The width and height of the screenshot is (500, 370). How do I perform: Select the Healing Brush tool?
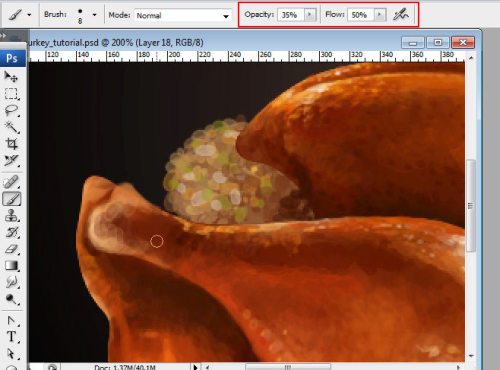click(11, 182)
